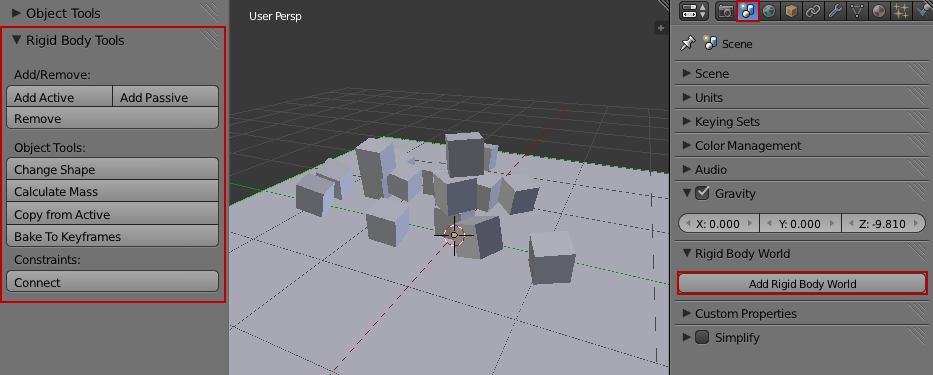Decrease Gravity X with left arrow
The image size is (933, 375).
pos(688,224)
